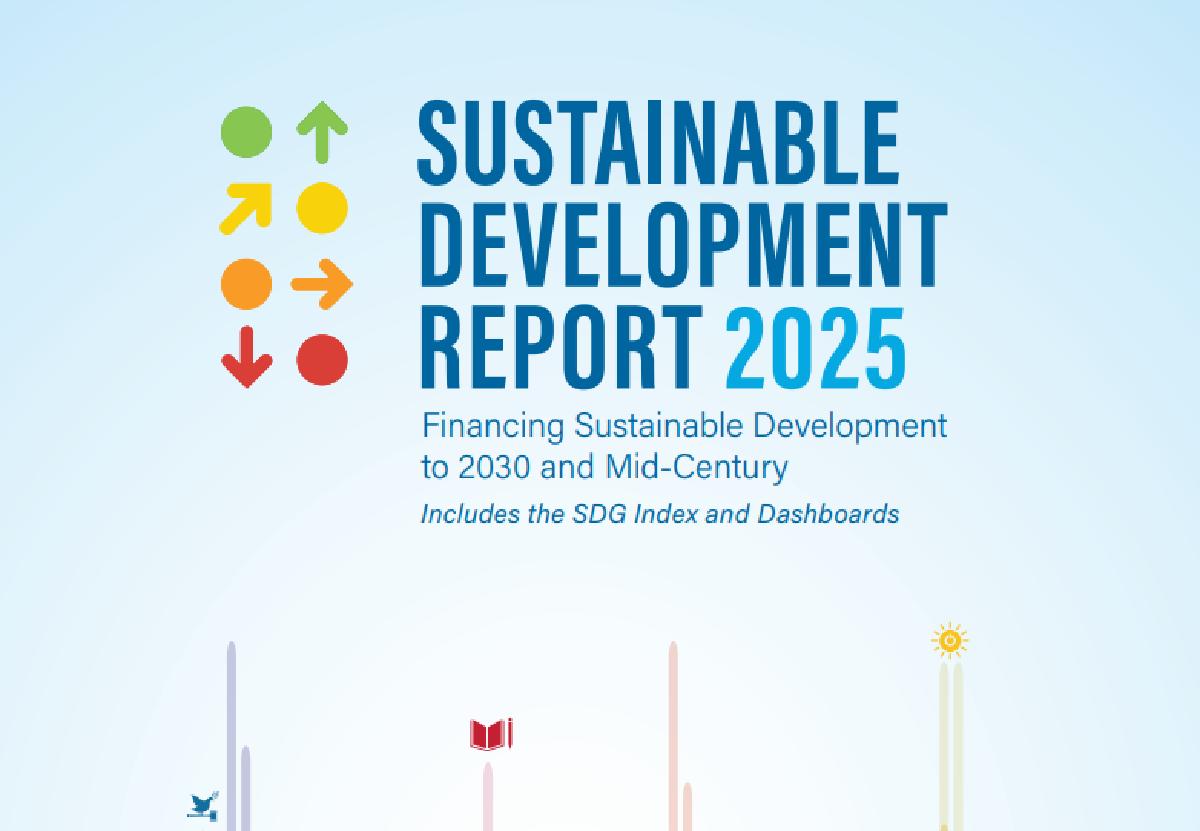Screen dimensions: 1200x831
Task: Select the yellow diagonal arrow icon
Action: pyautogui.click(x=245, y=208)
